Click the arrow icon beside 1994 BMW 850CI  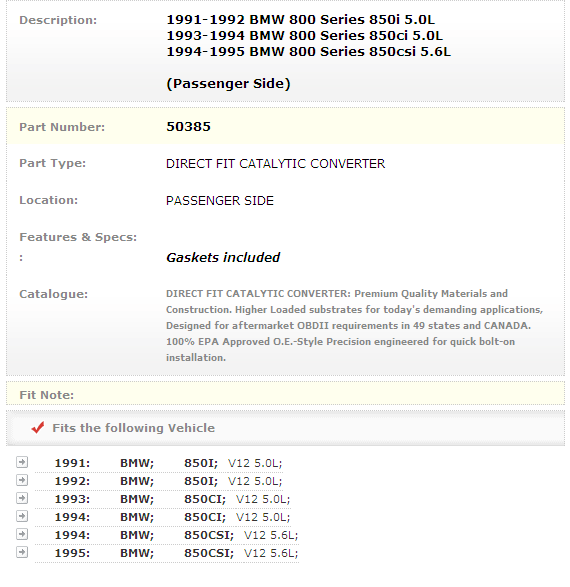coord(22,516)
